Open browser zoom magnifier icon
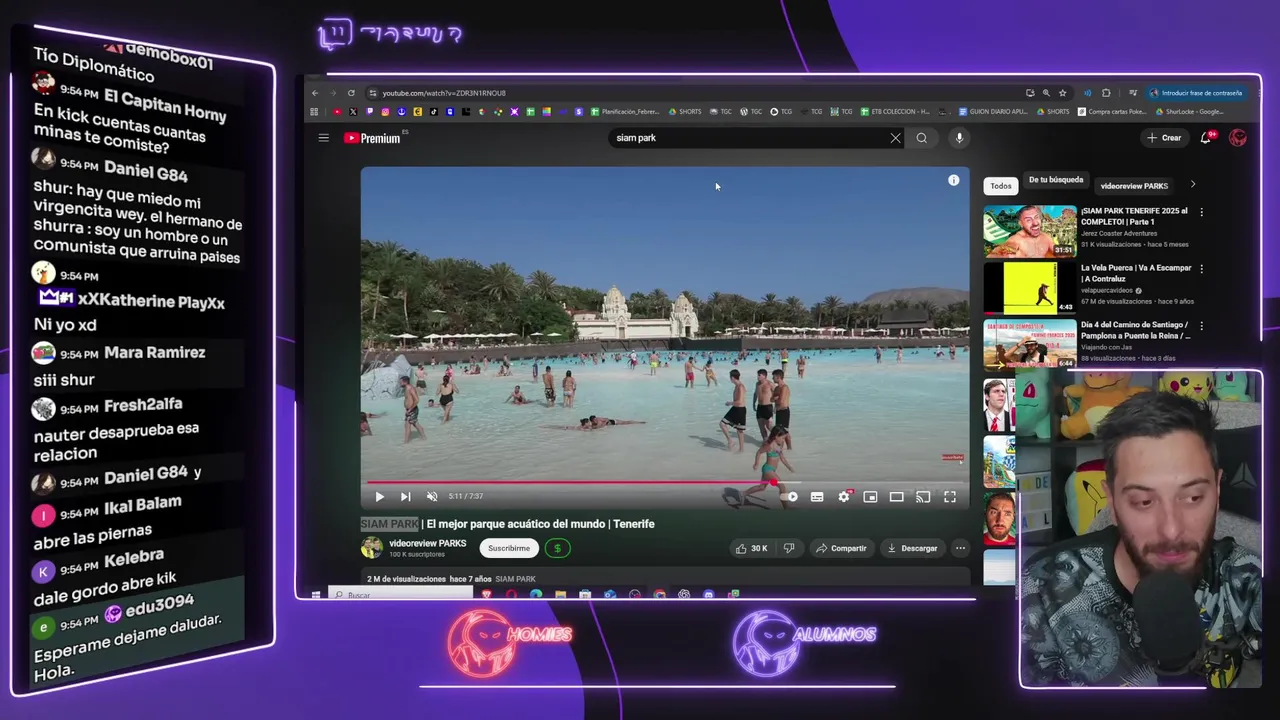 click(1046, 93)
